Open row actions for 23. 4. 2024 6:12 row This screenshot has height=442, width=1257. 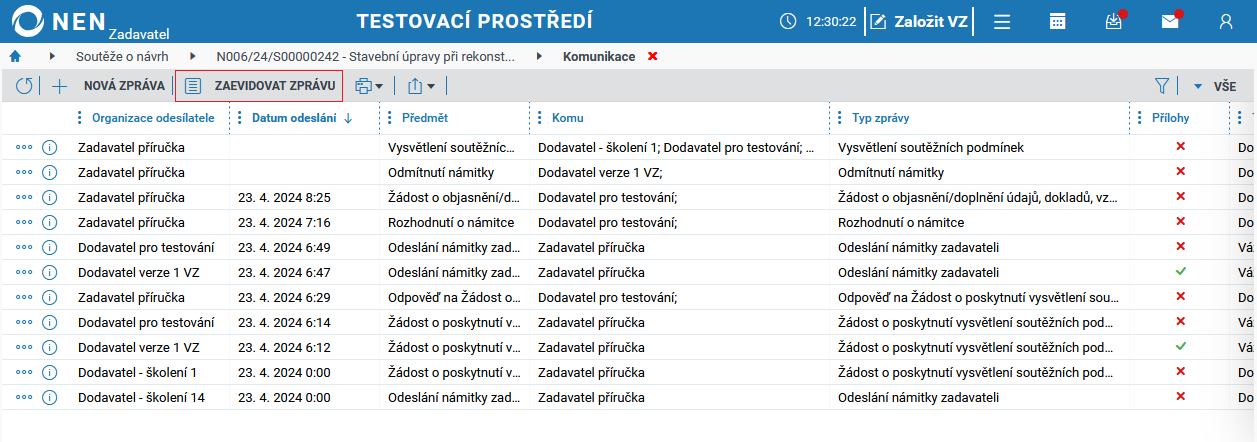click(24, 347)
